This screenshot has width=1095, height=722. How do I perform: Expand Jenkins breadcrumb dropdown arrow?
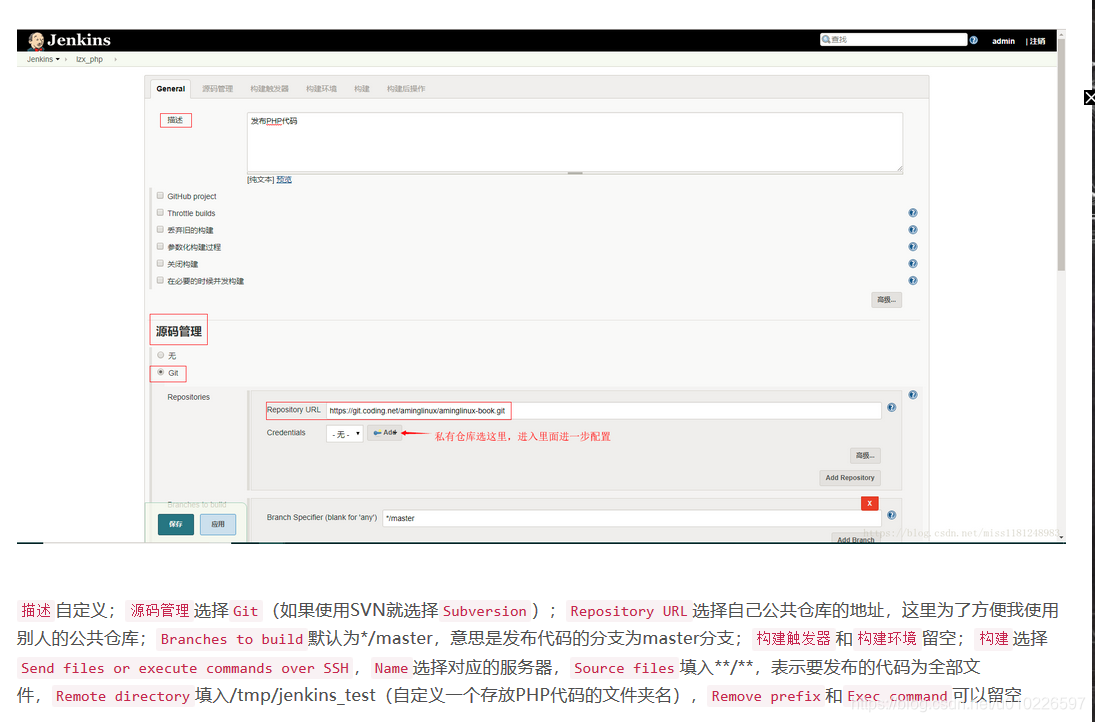click(x=57, y=59)
